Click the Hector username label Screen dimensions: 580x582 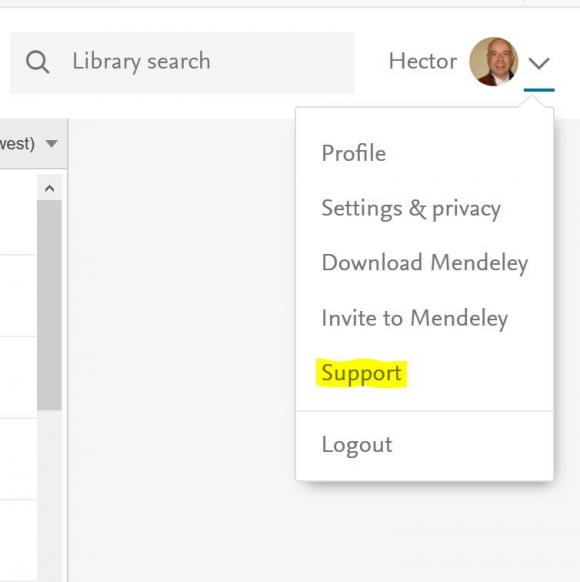pyautogui.click(x=423, y=61)
